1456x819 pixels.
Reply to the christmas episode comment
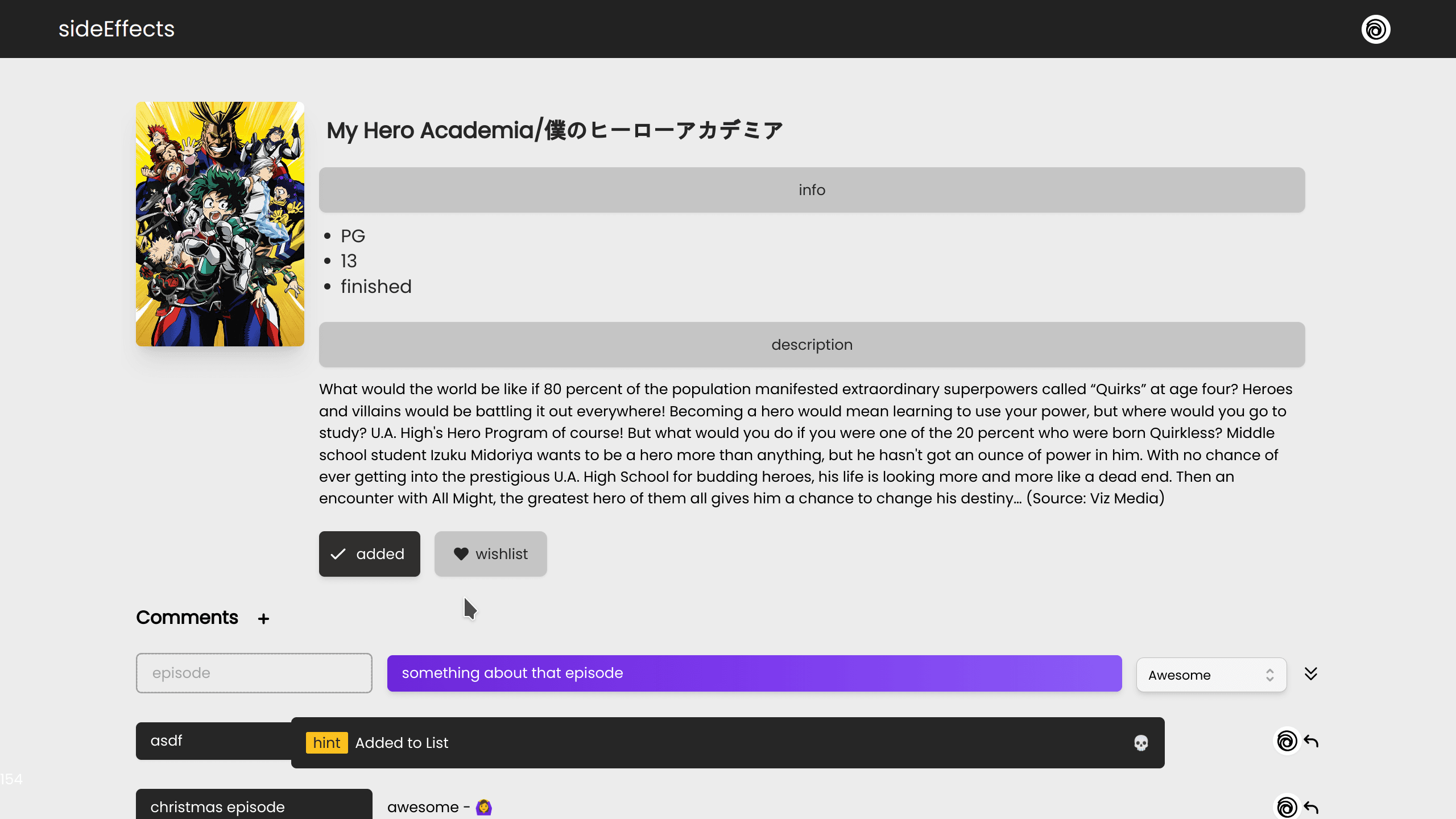tap(1311, 807)
